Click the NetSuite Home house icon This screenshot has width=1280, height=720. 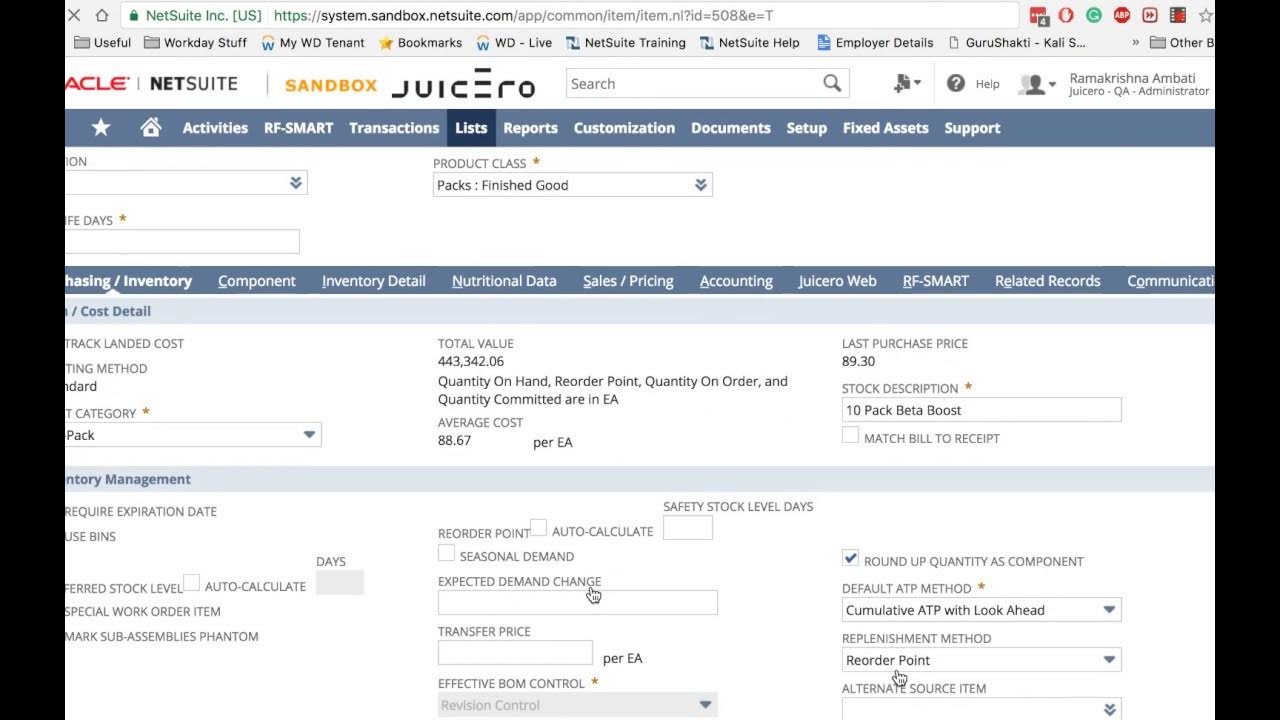pos(151,128)
